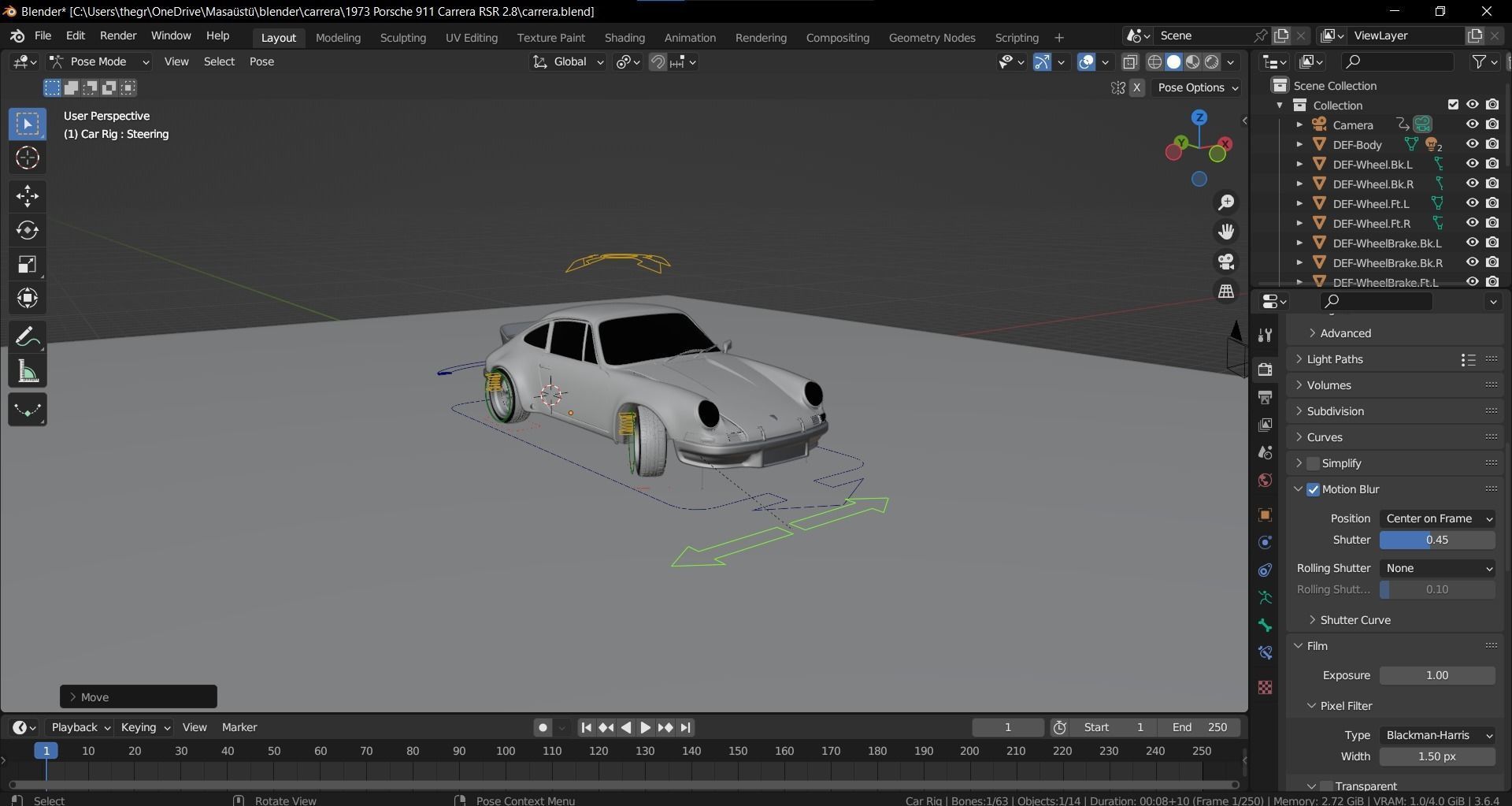
Task: Open the View Layer properties tab
Action: pyautogui.click(x=1266, y=425)
